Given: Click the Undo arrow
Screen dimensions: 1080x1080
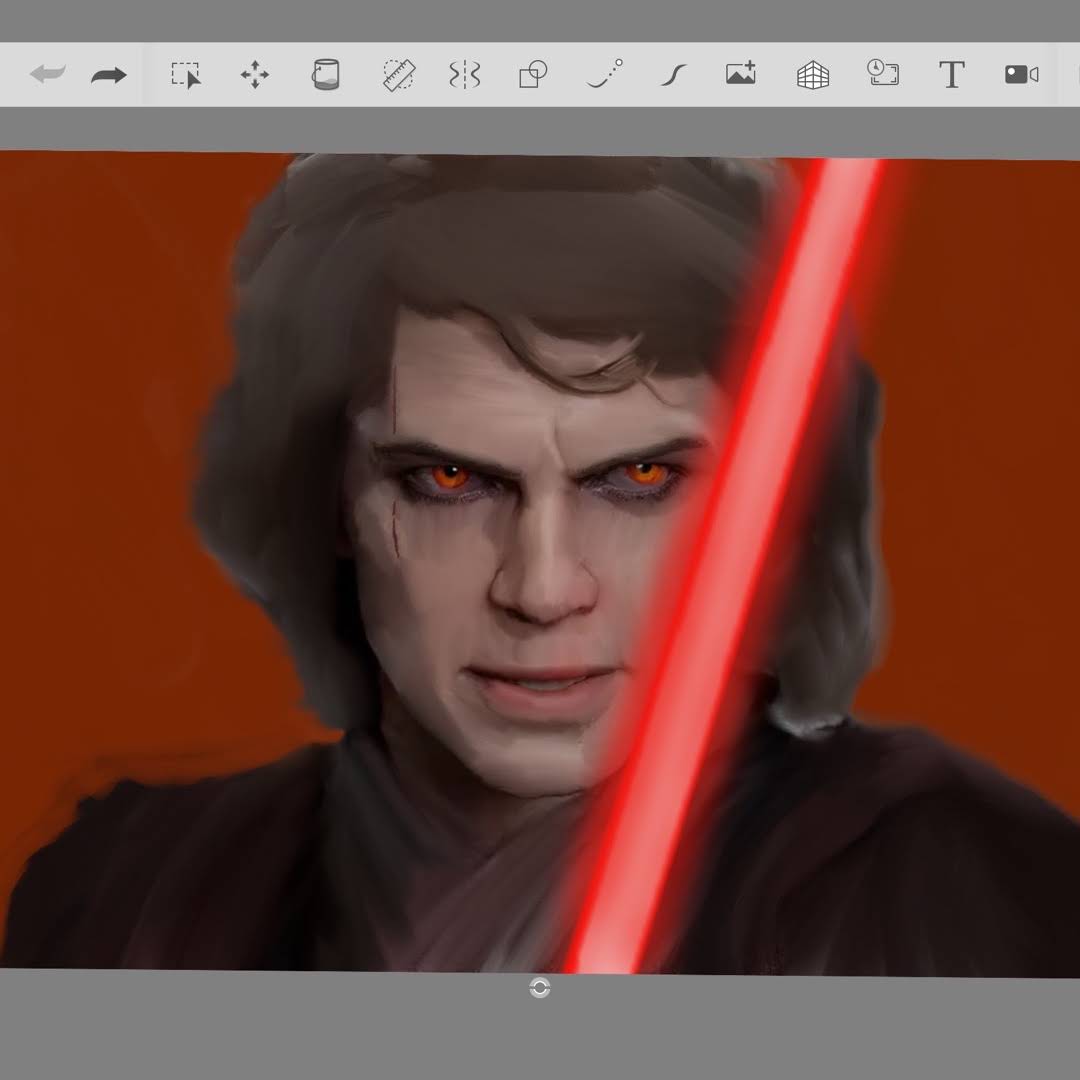Looking at the screenshot, I should 48,74.
